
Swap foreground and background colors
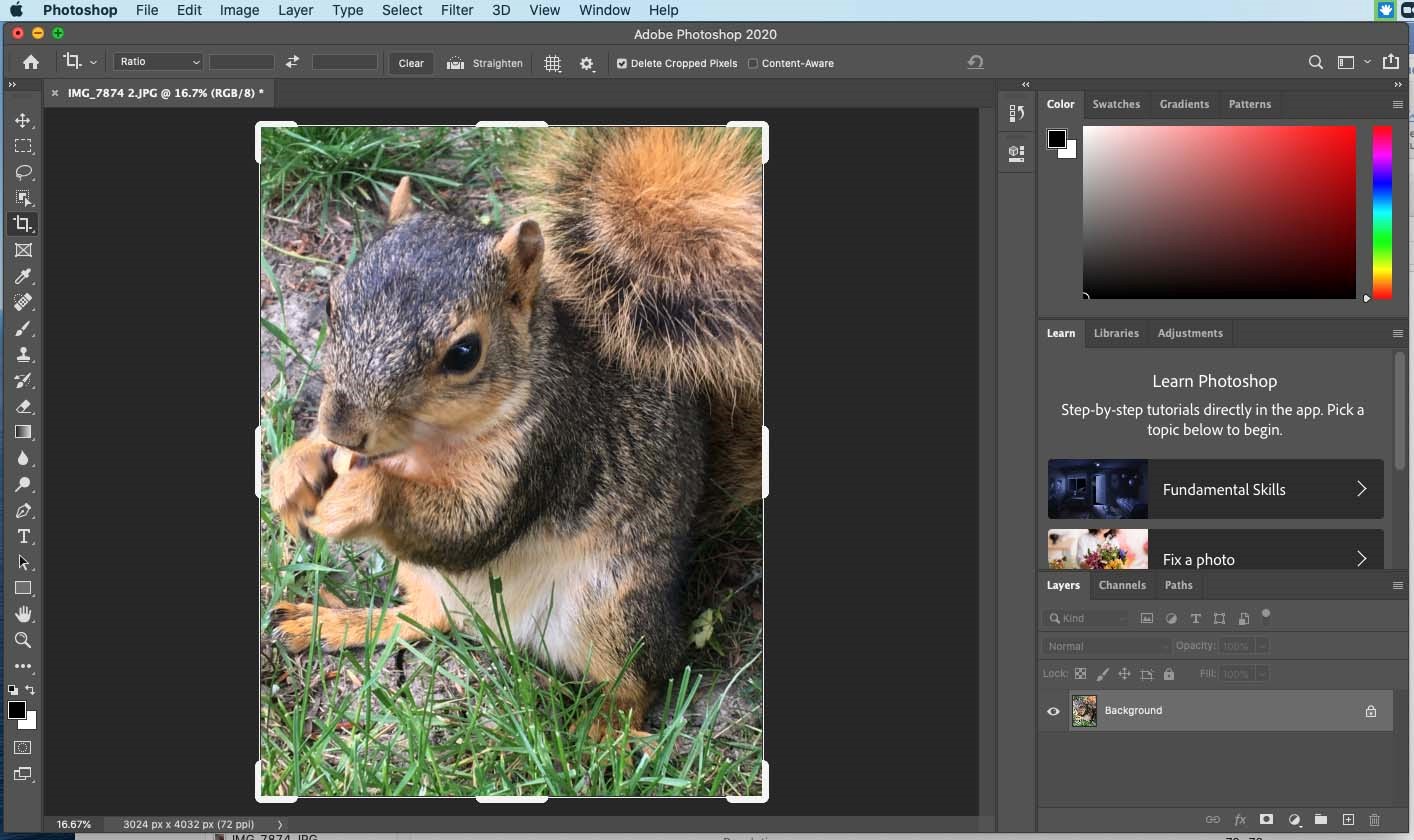(x=31, y=690)
